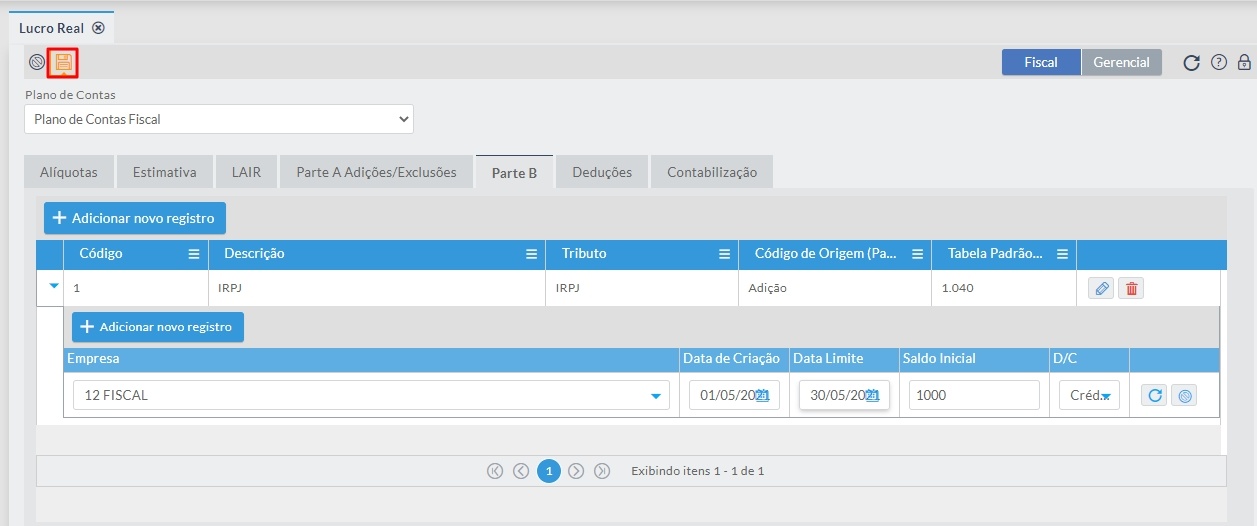Collapse the IRPJ row details
This screenshot has width=1257, height=526.
(54, 286)
